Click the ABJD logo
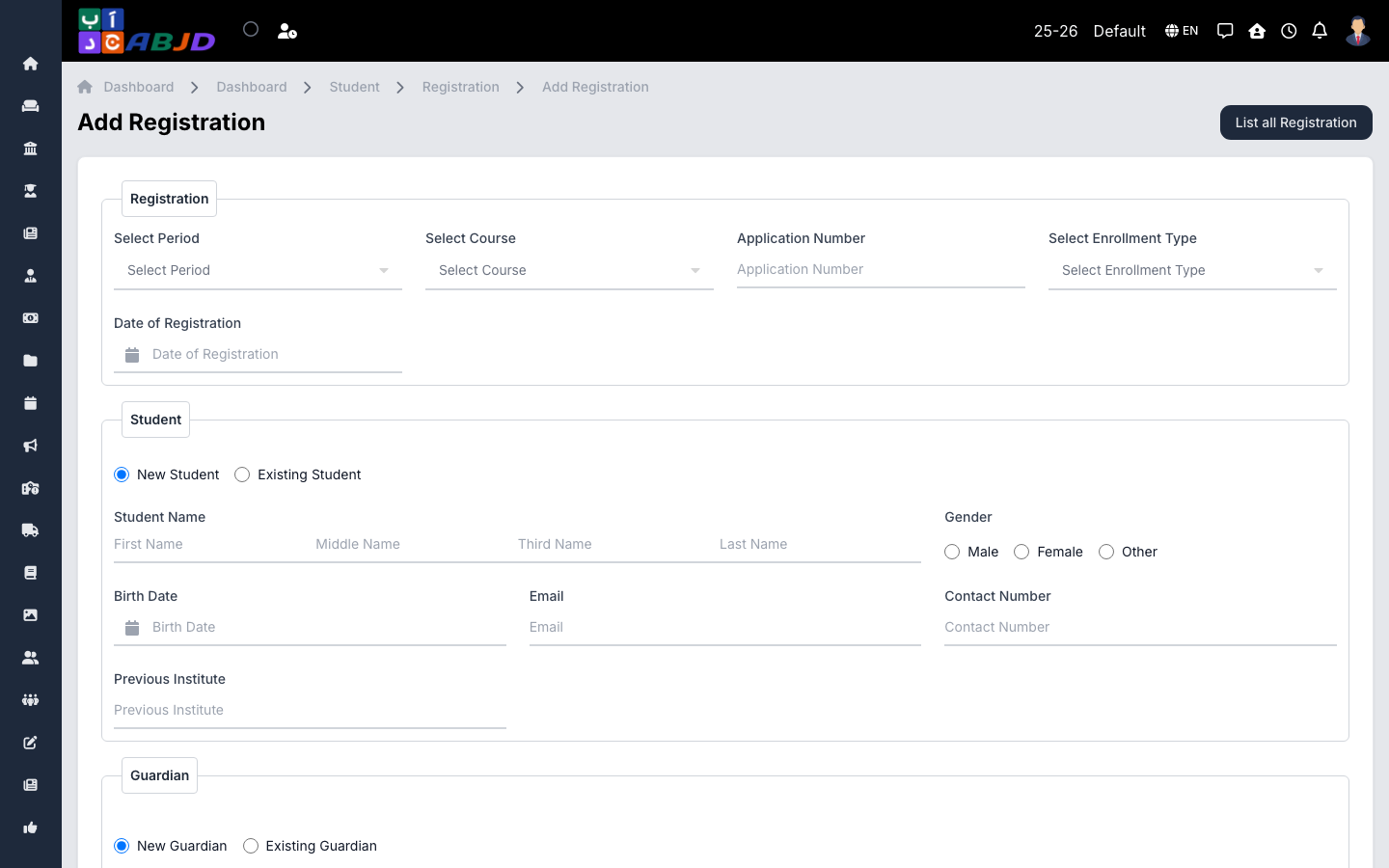Screen dimensions: 1389x868 [x=147, y=31]
